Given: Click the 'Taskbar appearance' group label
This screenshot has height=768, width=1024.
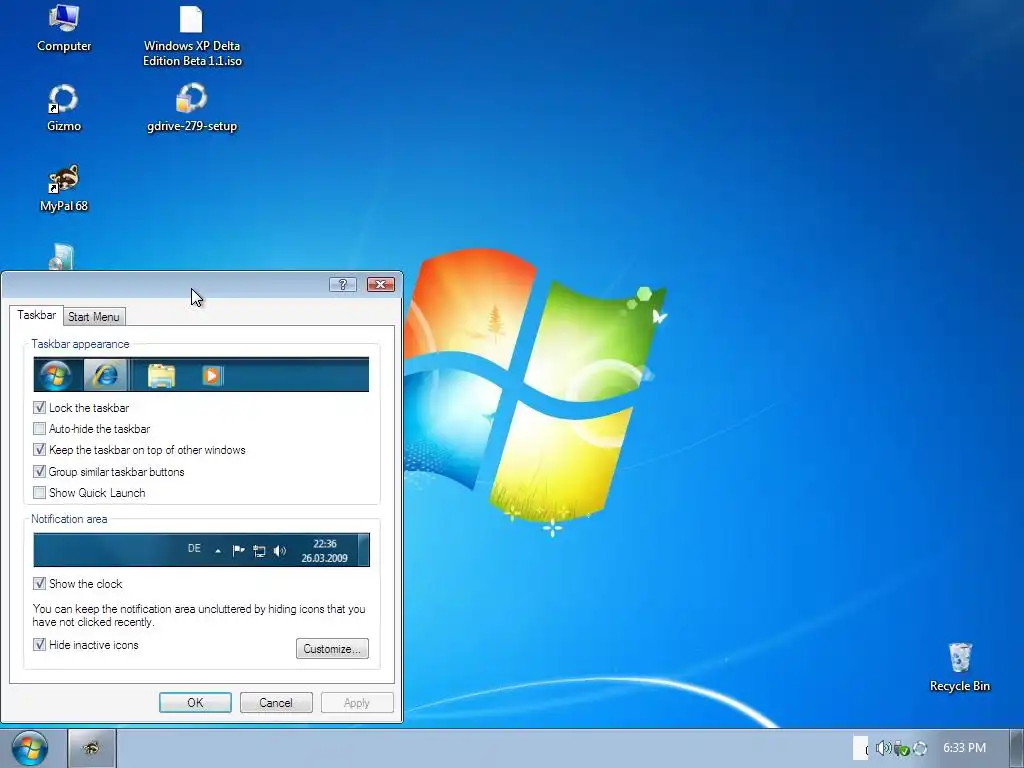Looking at the screenshot, I should pyautogui.click(x=80, y=344).
